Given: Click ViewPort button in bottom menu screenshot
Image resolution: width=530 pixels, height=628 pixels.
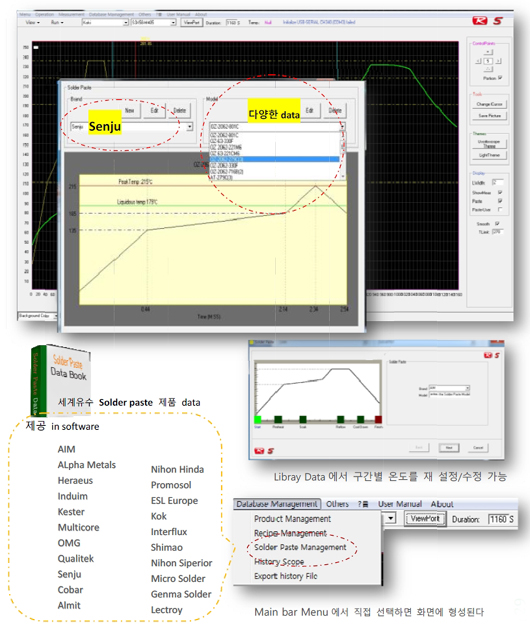Looking at the screenshot, I should pyautogui.click(x=425, y=519).
